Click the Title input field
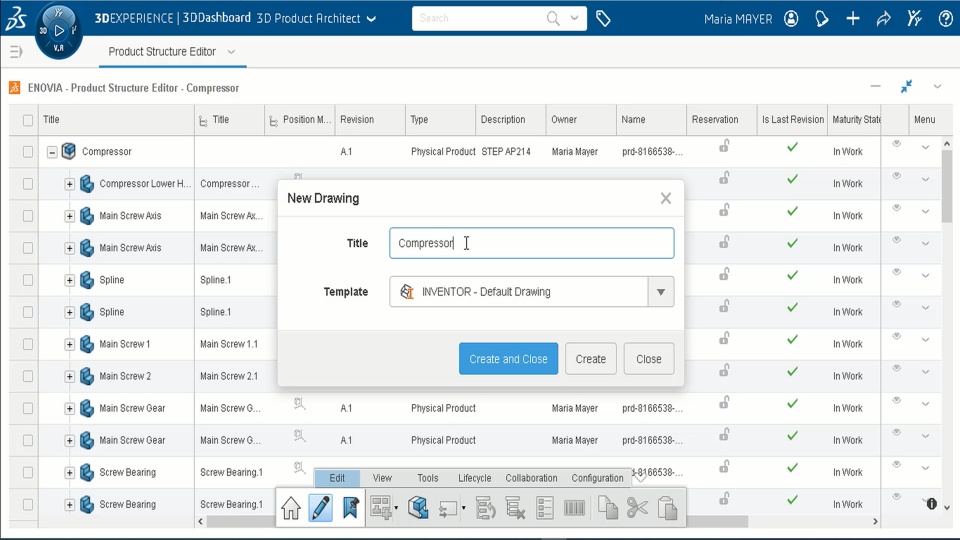The width and height of the screenshot is (960, 540). [531, 243]
